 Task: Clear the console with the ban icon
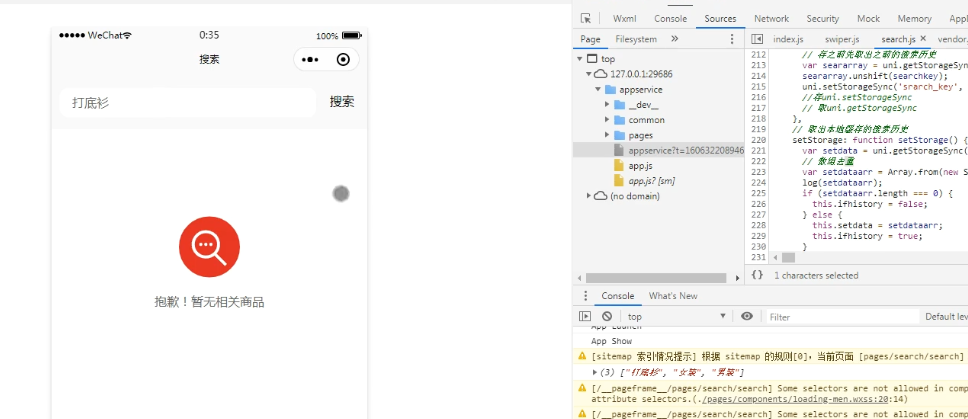pos(607,317)
